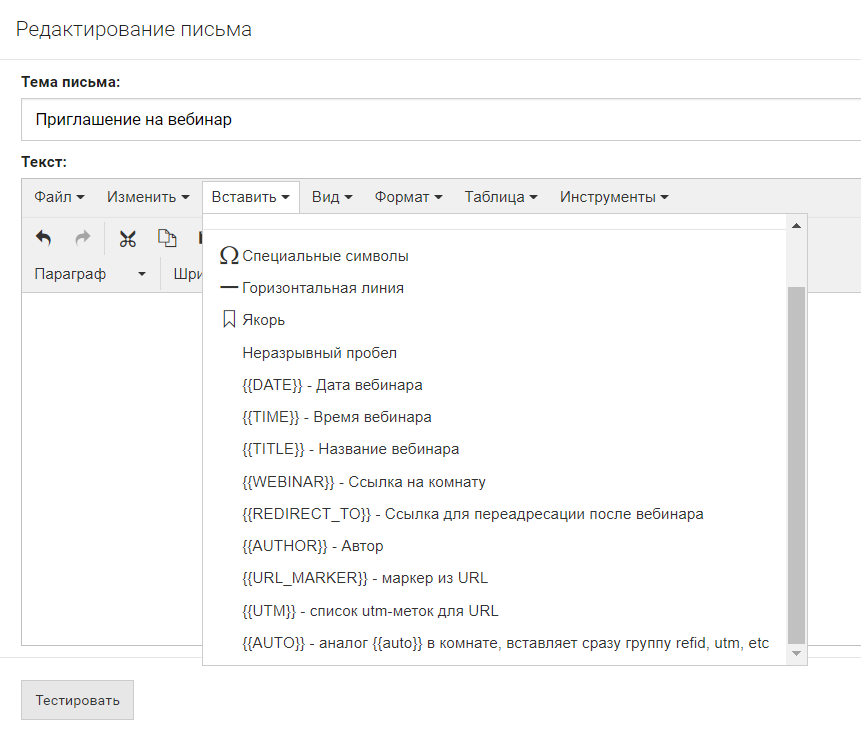Click the Copy icon in toolbar
This screenshot has height=737, width=861.
166,238
